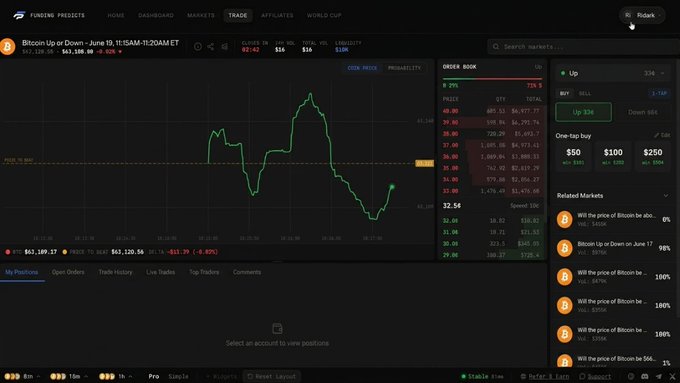Click the Telegram icon in the footer
Image resolution: width=680 pixels, height=383 pixels.
click(659, 376)
